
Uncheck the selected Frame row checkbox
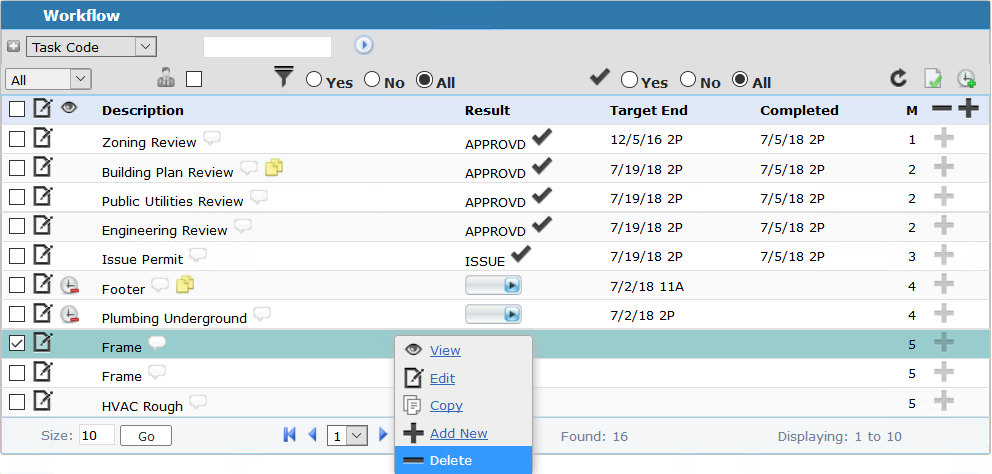pos(17,343)
